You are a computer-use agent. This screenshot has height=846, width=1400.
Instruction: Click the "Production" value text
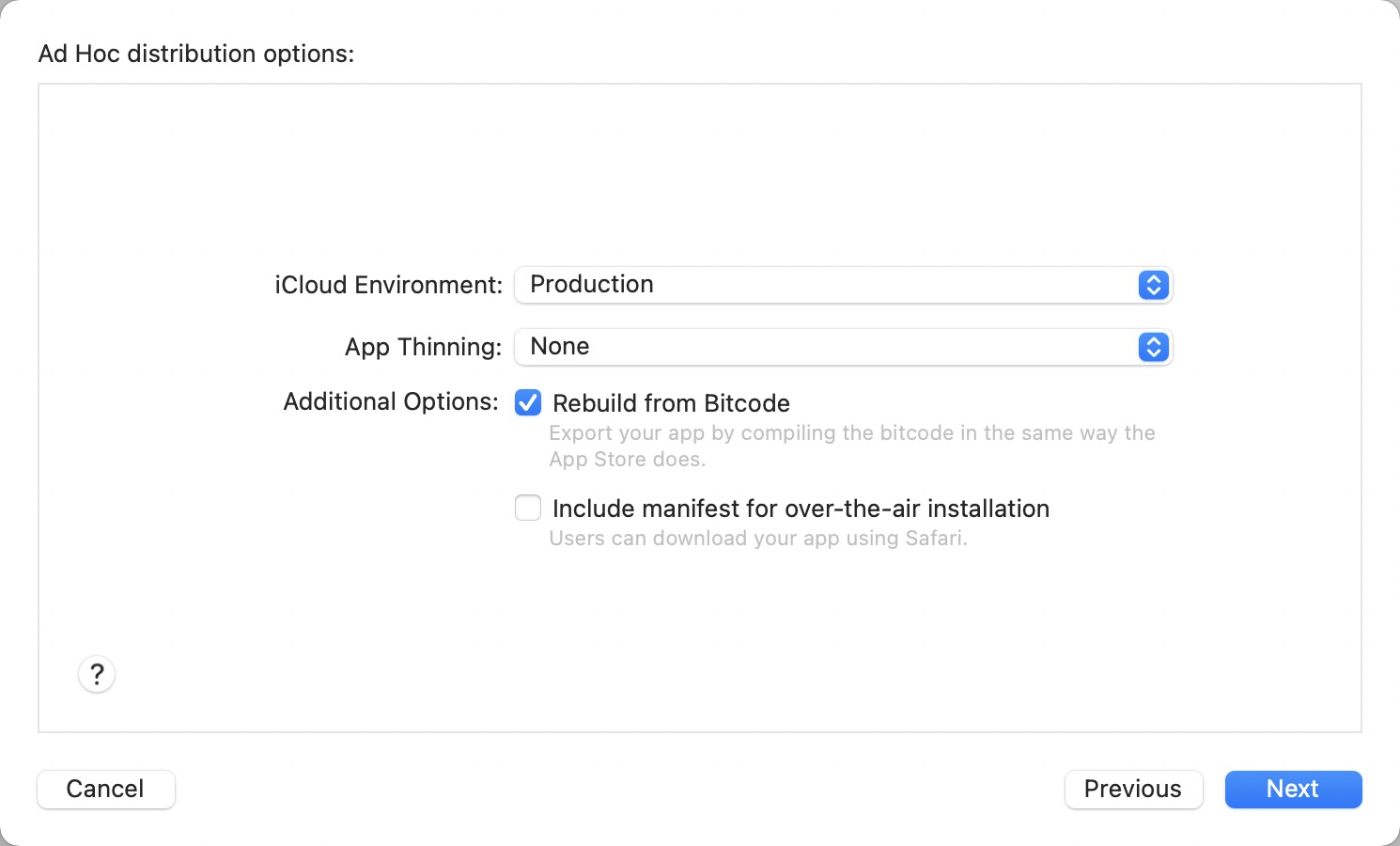(592, 285)
